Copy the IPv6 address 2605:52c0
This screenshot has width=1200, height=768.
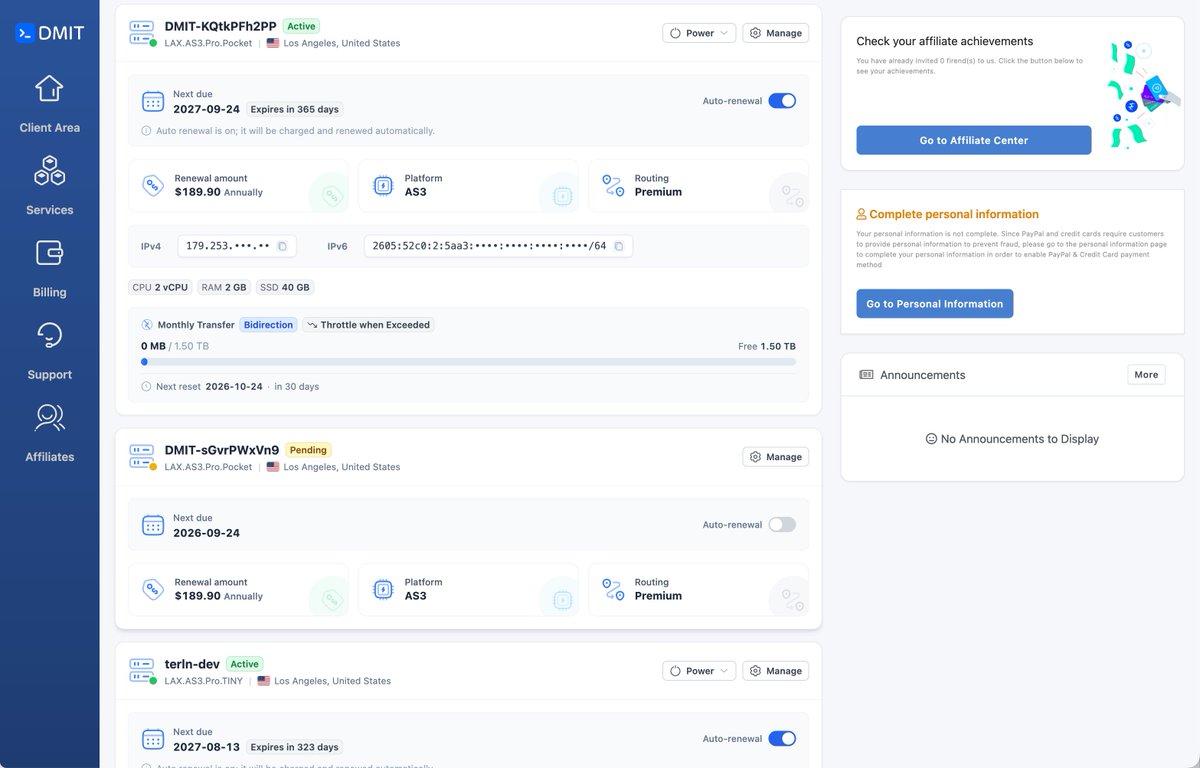[x=618, y=246]
